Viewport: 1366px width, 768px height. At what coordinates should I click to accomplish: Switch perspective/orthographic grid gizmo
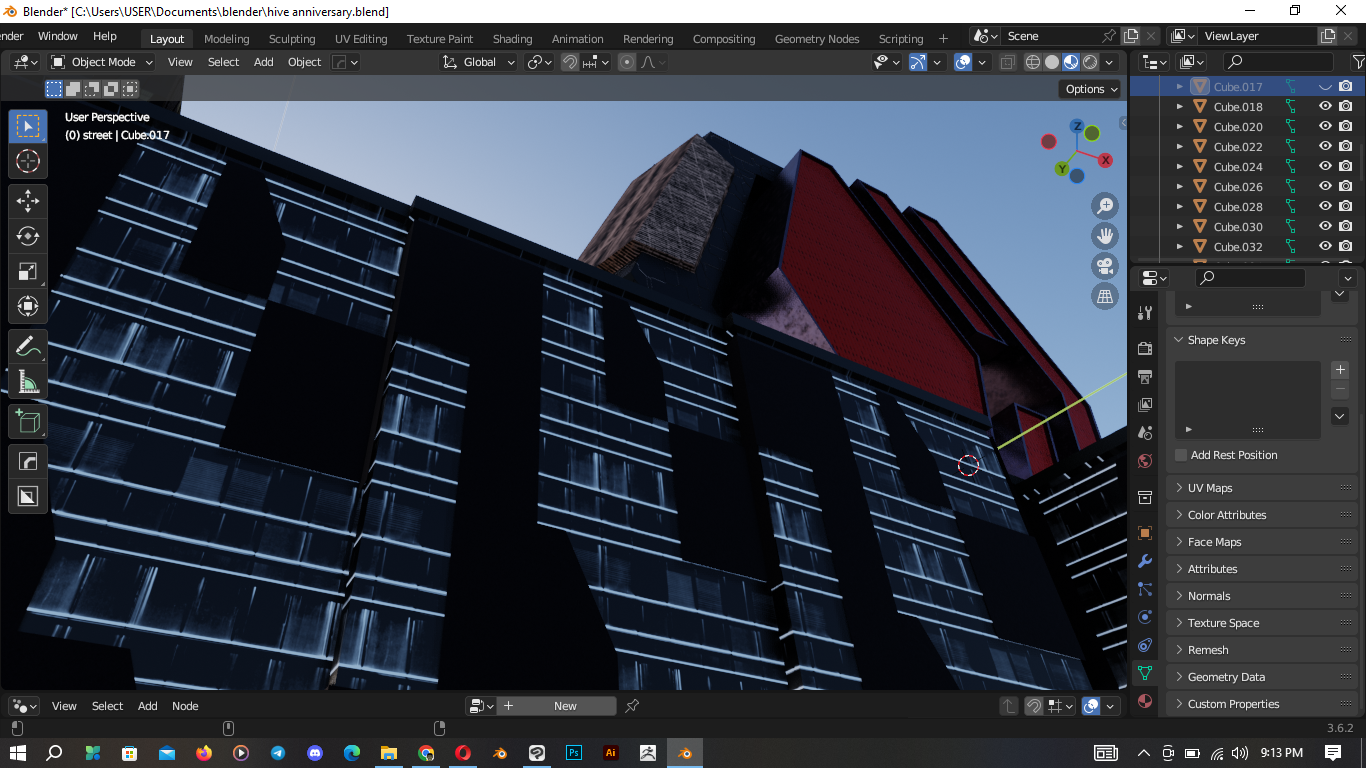click(1105, 296)
